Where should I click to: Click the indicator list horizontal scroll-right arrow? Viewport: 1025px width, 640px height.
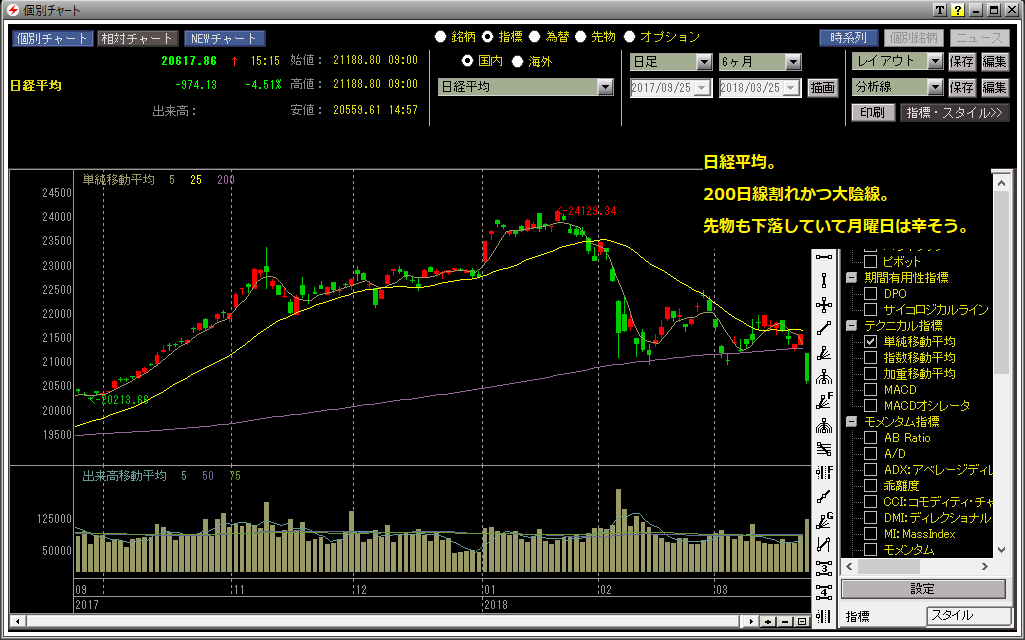tap(984, 566)
